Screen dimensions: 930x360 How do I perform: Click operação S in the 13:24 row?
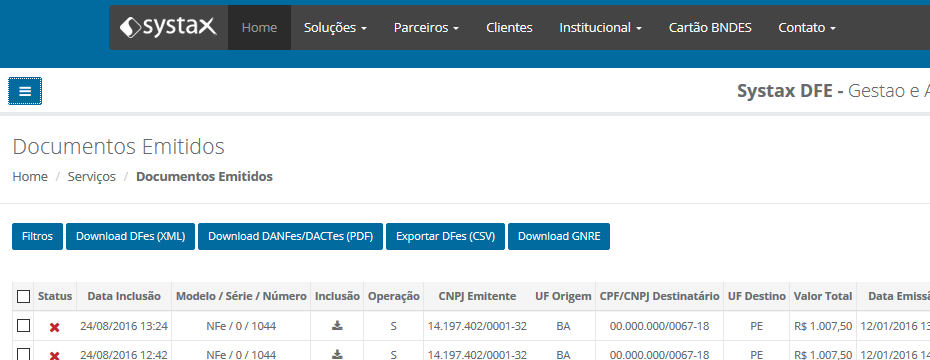(x=394, y=326)
